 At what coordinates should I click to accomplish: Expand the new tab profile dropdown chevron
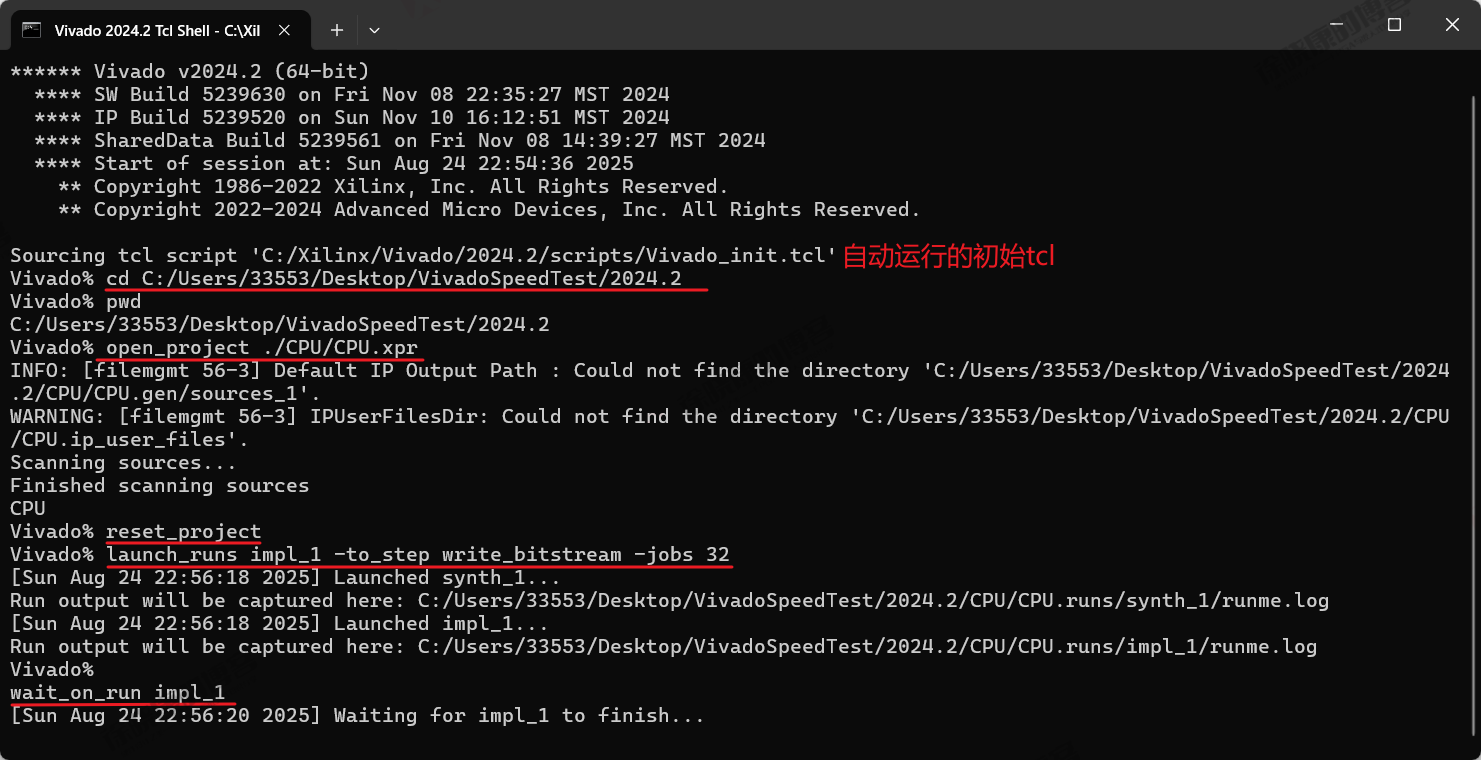click(374, 30)
